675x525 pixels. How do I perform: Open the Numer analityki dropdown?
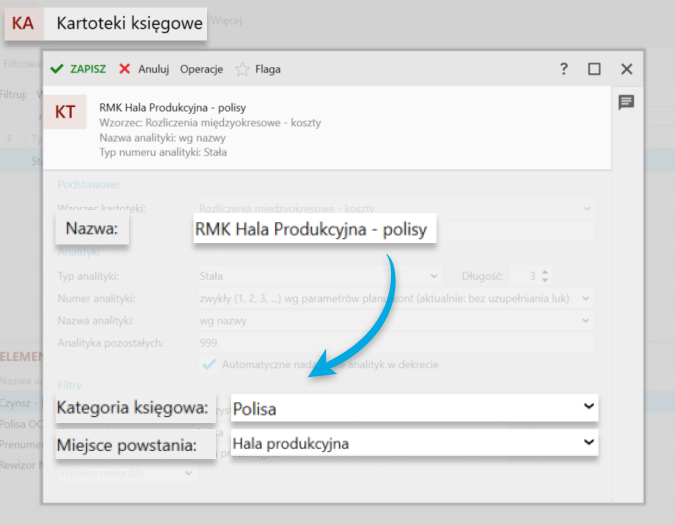[585, 298]
